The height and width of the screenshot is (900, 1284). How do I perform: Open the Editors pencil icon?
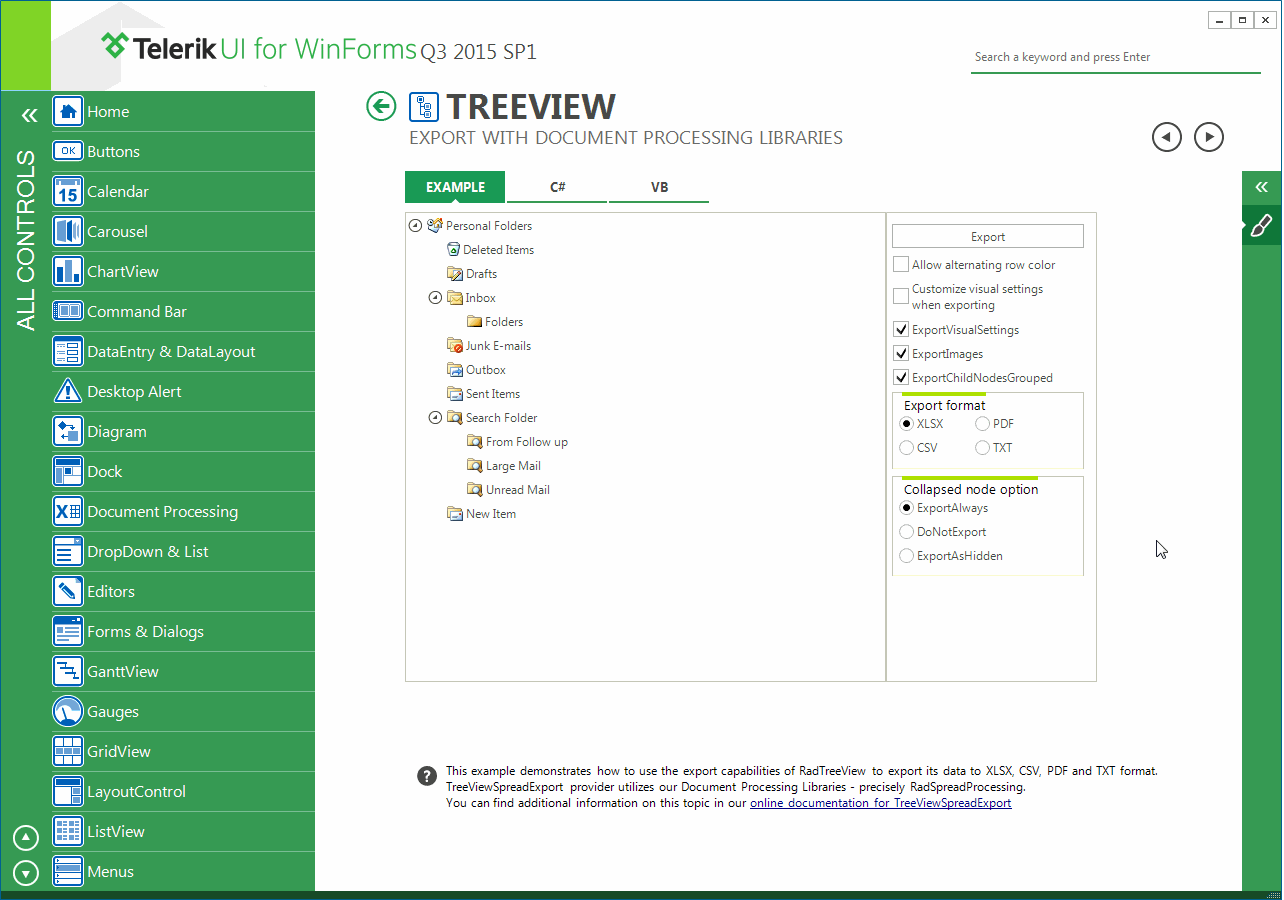tap(68, 592)
